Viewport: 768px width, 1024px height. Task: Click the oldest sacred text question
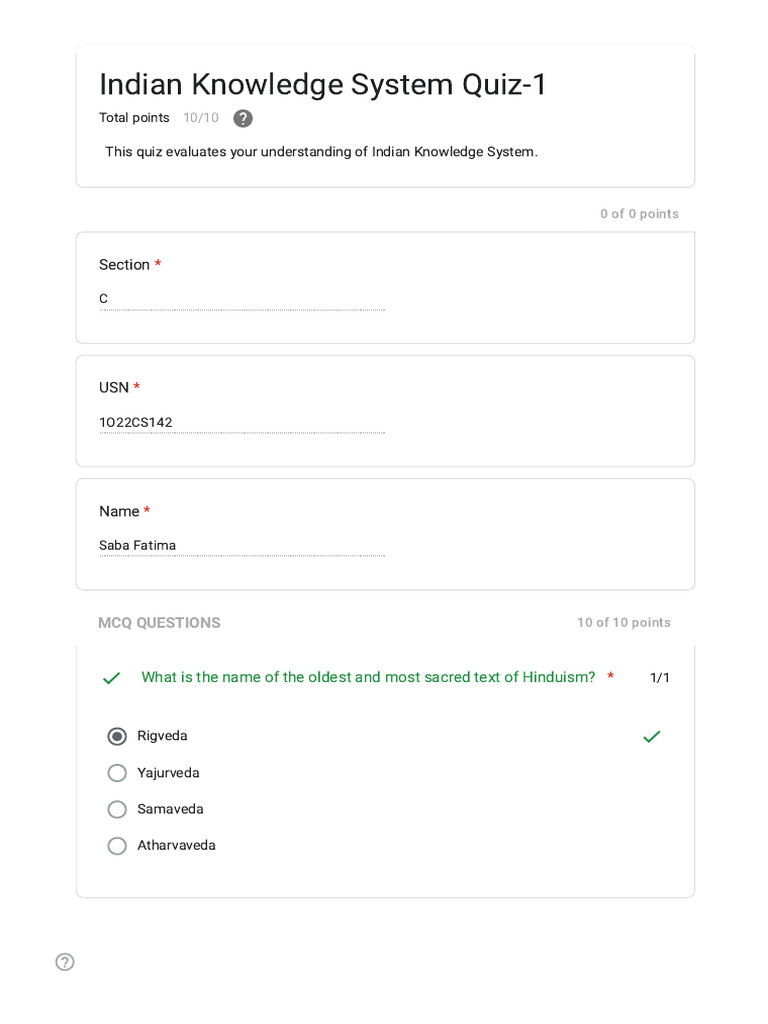368,677
